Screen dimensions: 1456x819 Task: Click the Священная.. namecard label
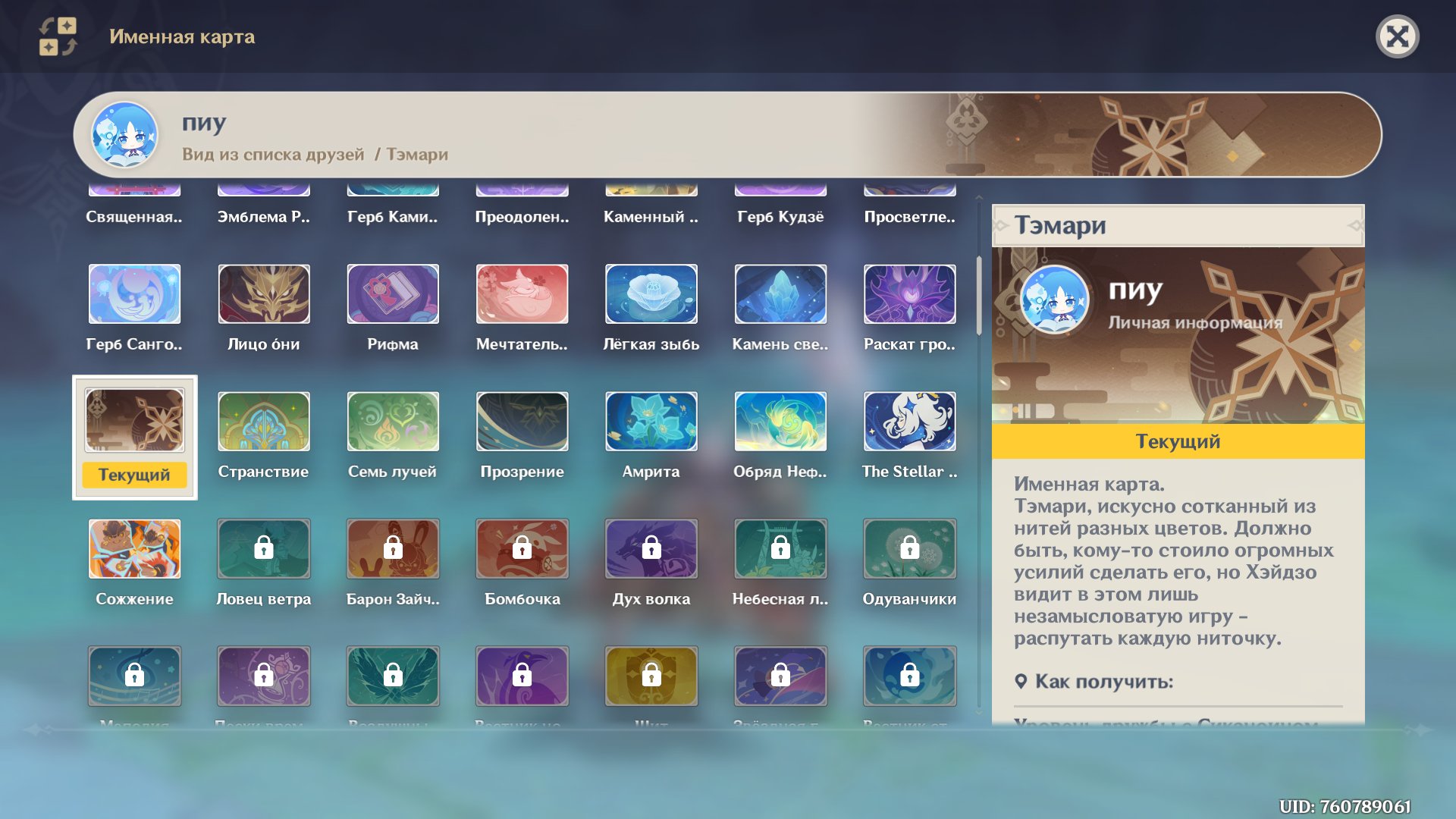134,217
